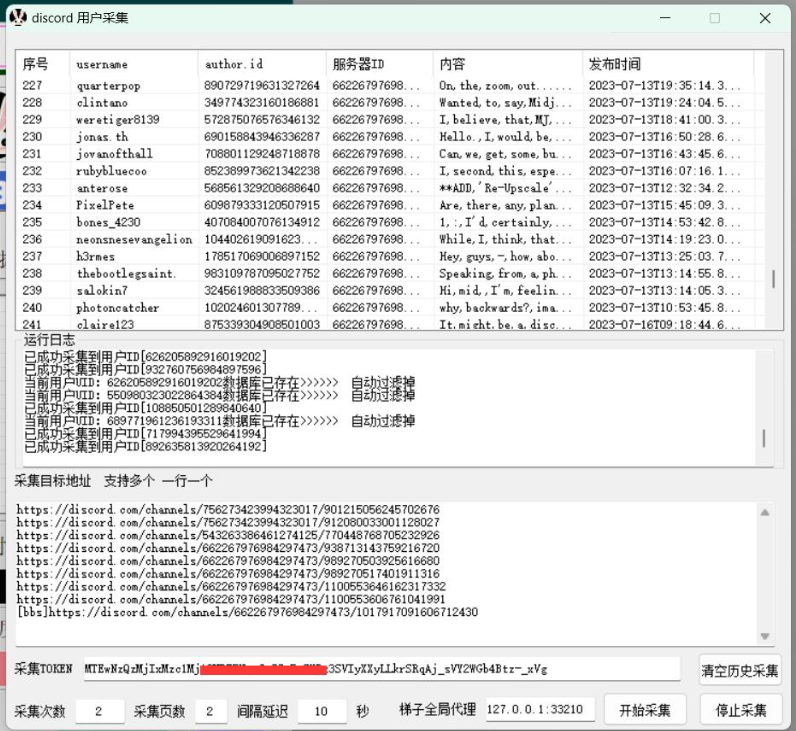Select username neonsnesevangelion

click(x=134, y=239)
